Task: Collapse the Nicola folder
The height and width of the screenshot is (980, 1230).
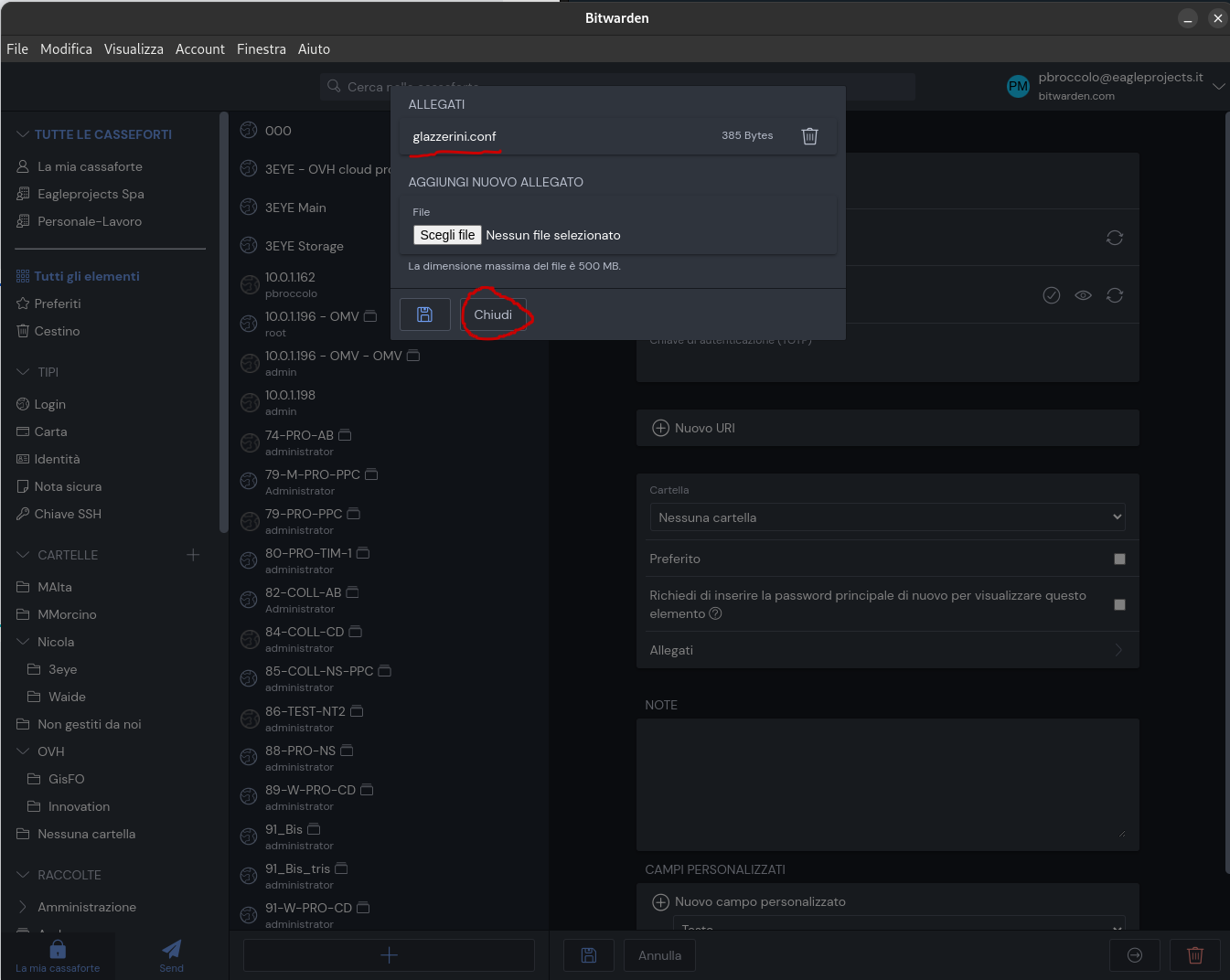Action: tap(24, 642)
